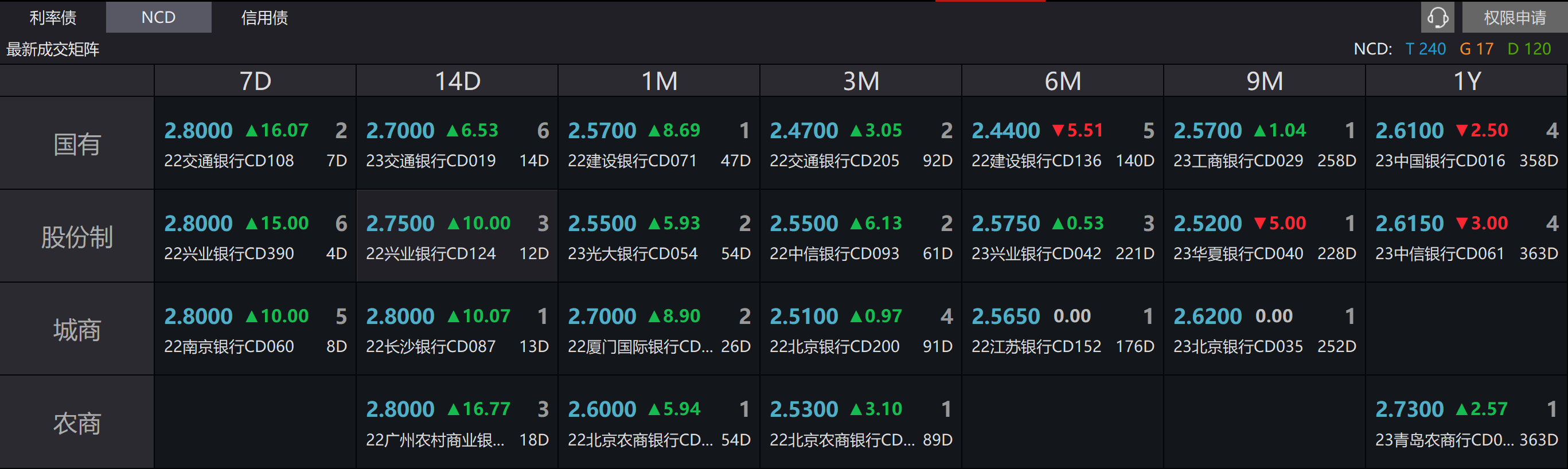The image size is (1568, 469).
Task: Open the customer service headset icon
Action: pyautogui.click(x=1437, y=18)
